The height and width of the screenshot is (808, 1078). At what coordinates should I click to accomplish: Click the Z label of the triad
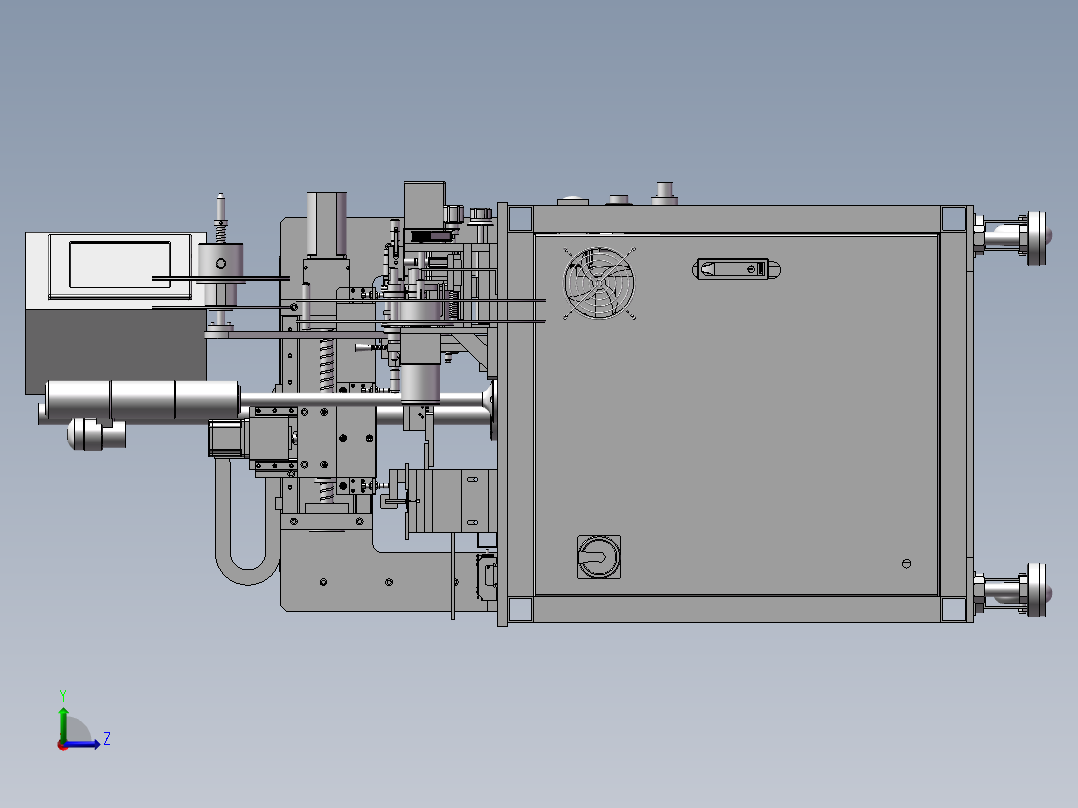click(x=107, y=739)
